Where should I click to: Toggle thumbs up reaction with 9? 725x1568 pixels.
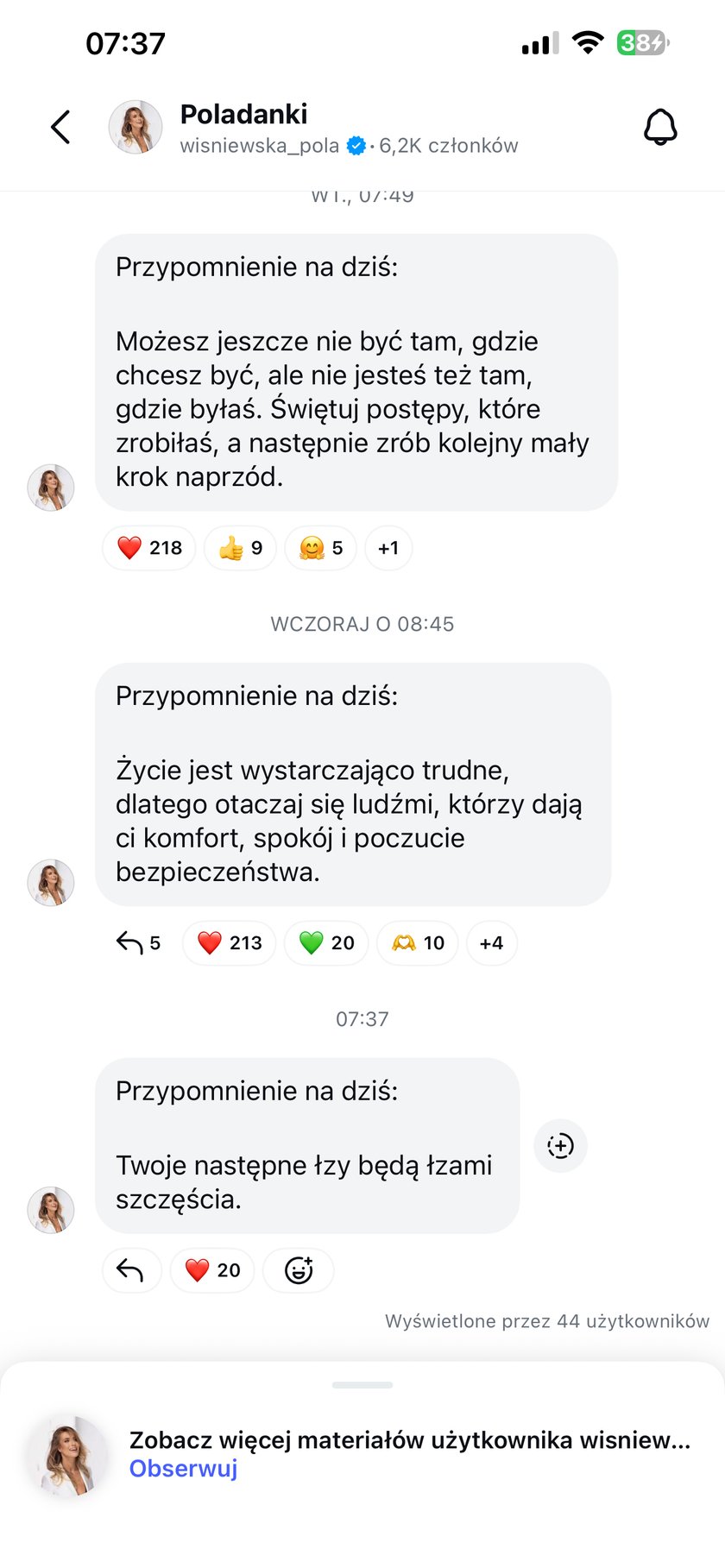tap(240, 548)
